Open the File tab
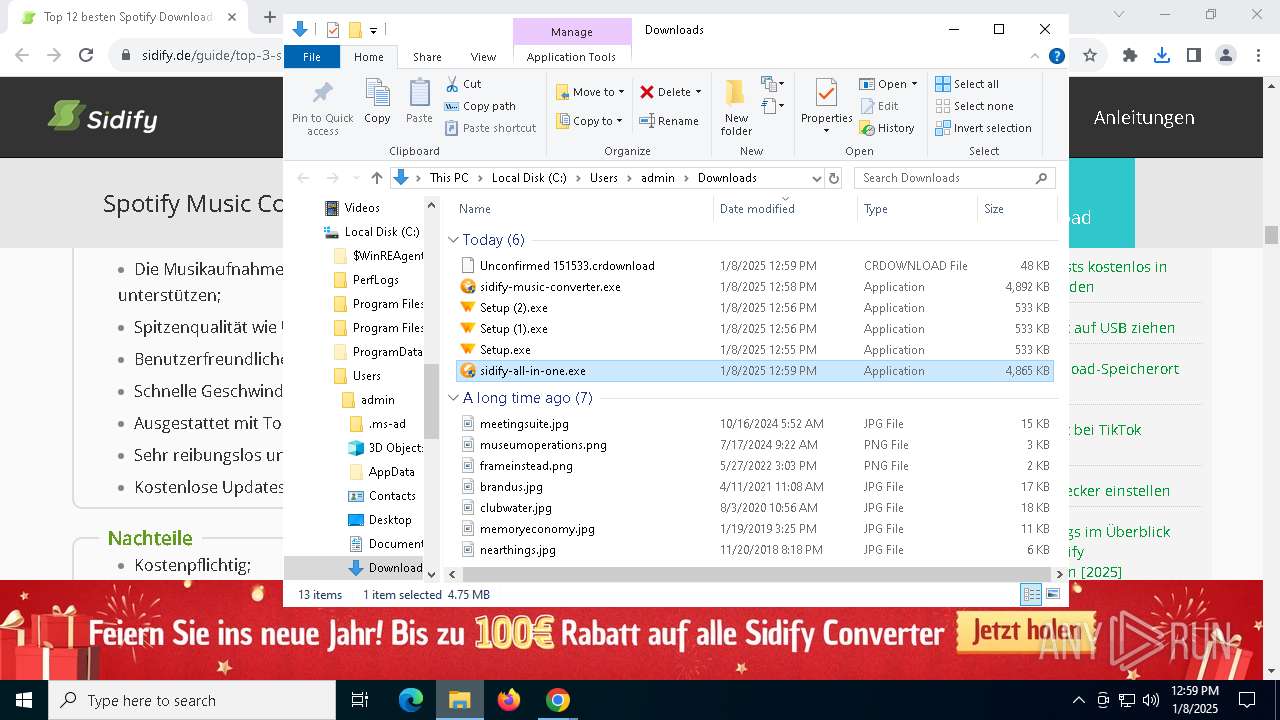The height and width of the screenshot is (720, 1280). [312, 57]
